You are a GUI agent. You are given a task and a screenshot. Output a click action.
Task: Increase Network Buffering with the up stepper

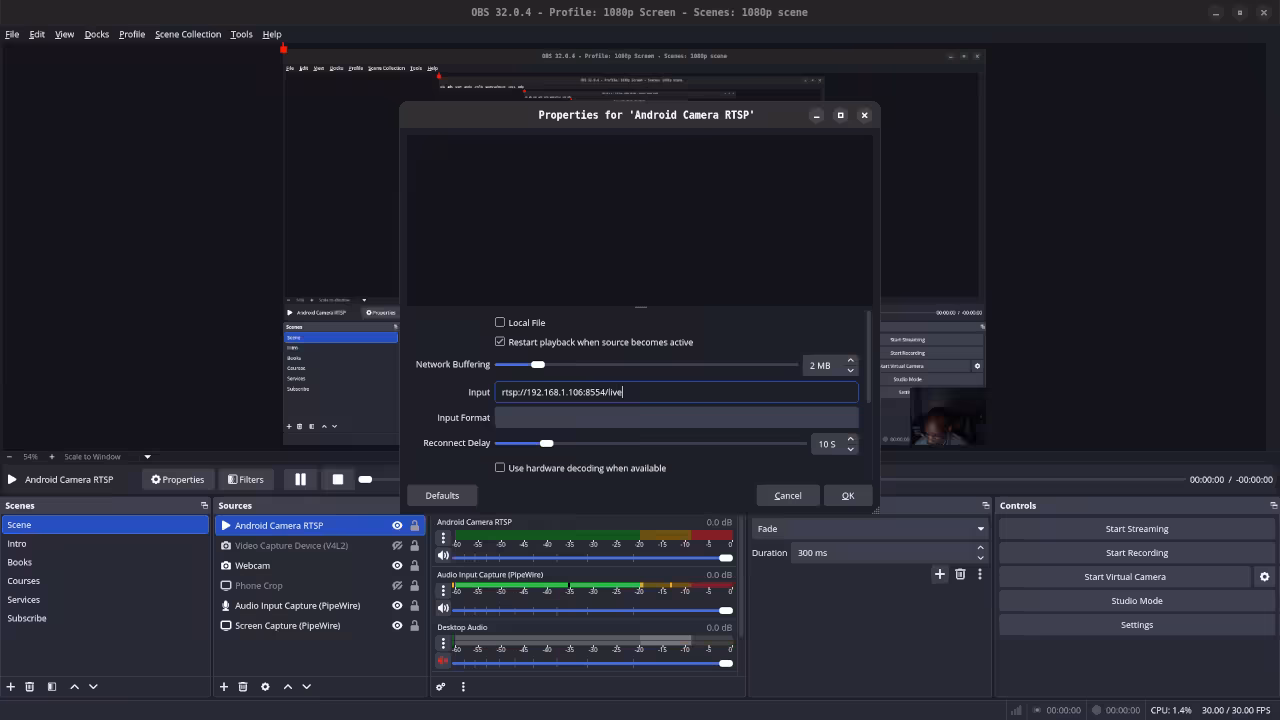pyautogui.click(x=850, y=359)
